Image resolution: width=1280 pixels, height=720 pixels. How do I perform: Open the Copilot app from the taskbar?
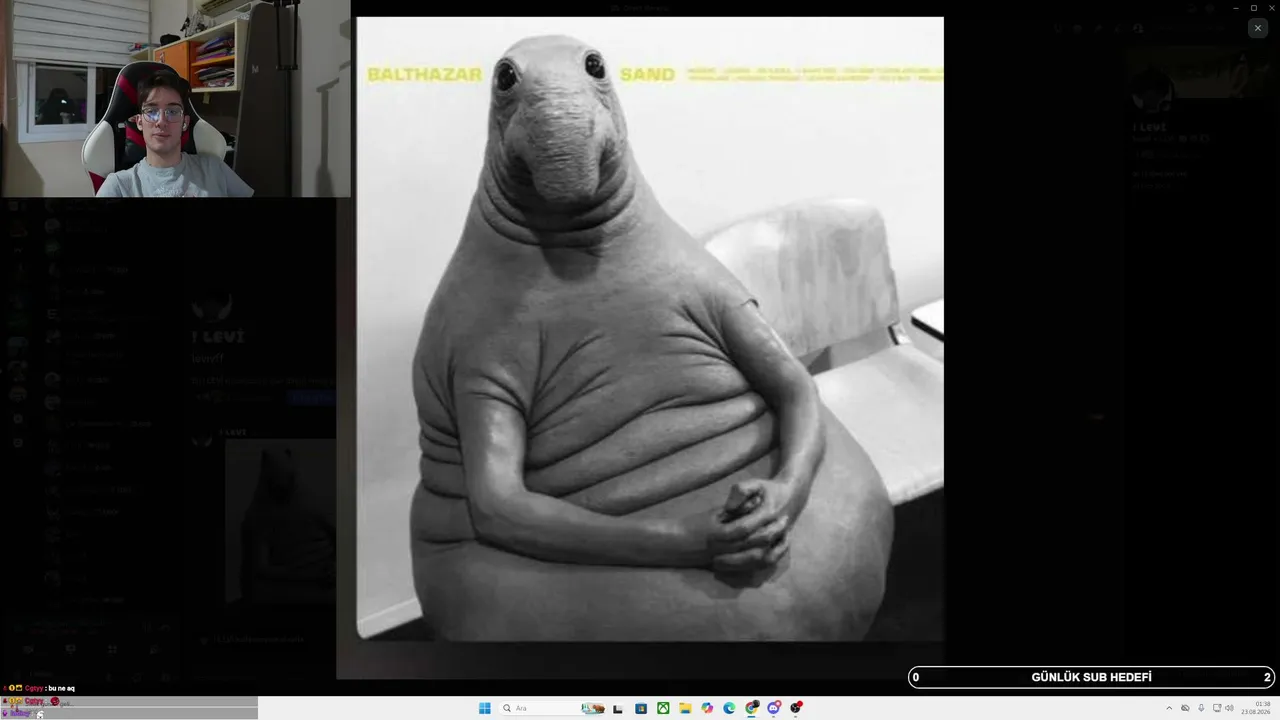pos(707,708)
